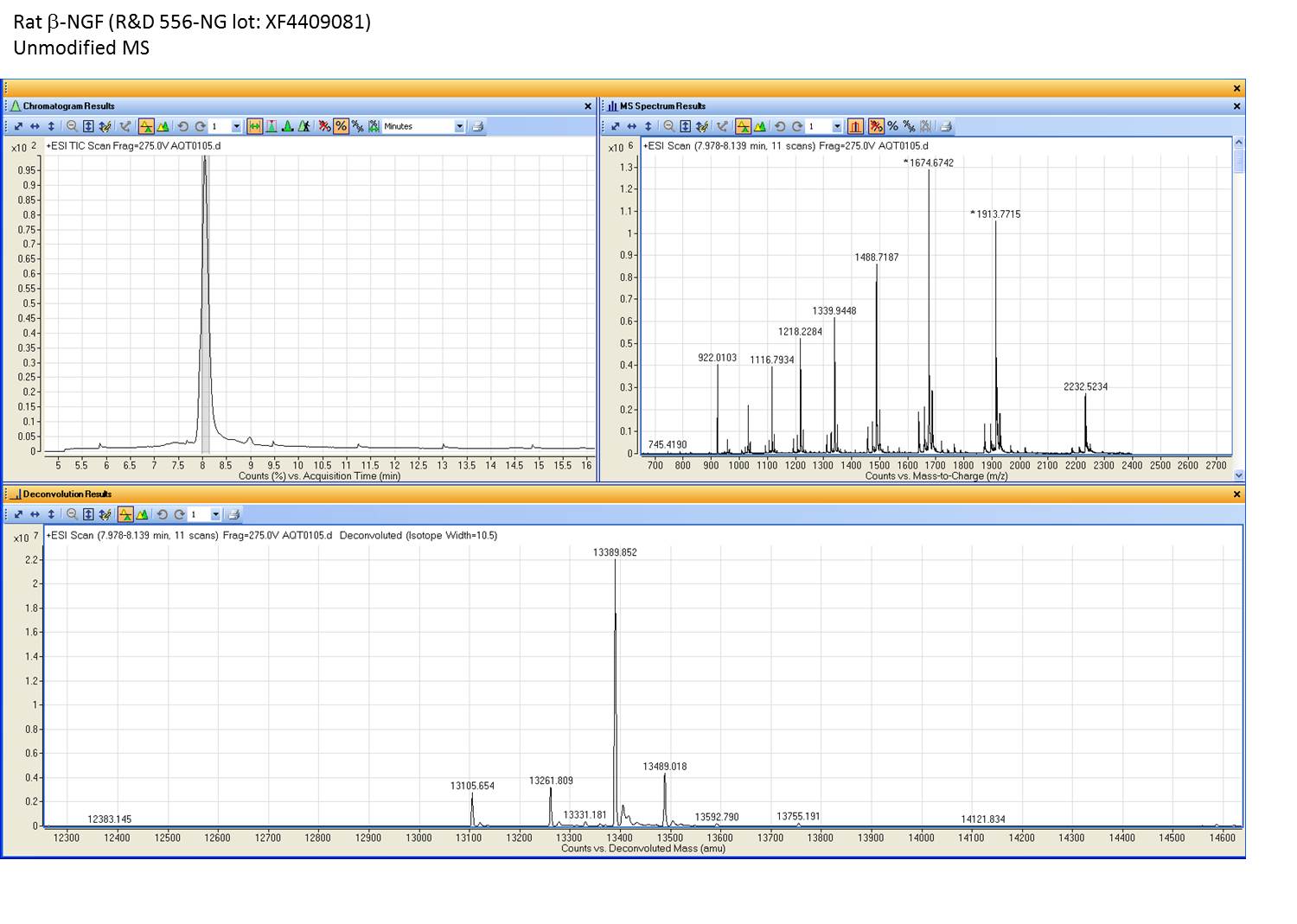Select the Deconvolution Results panel title

(67, 494)
